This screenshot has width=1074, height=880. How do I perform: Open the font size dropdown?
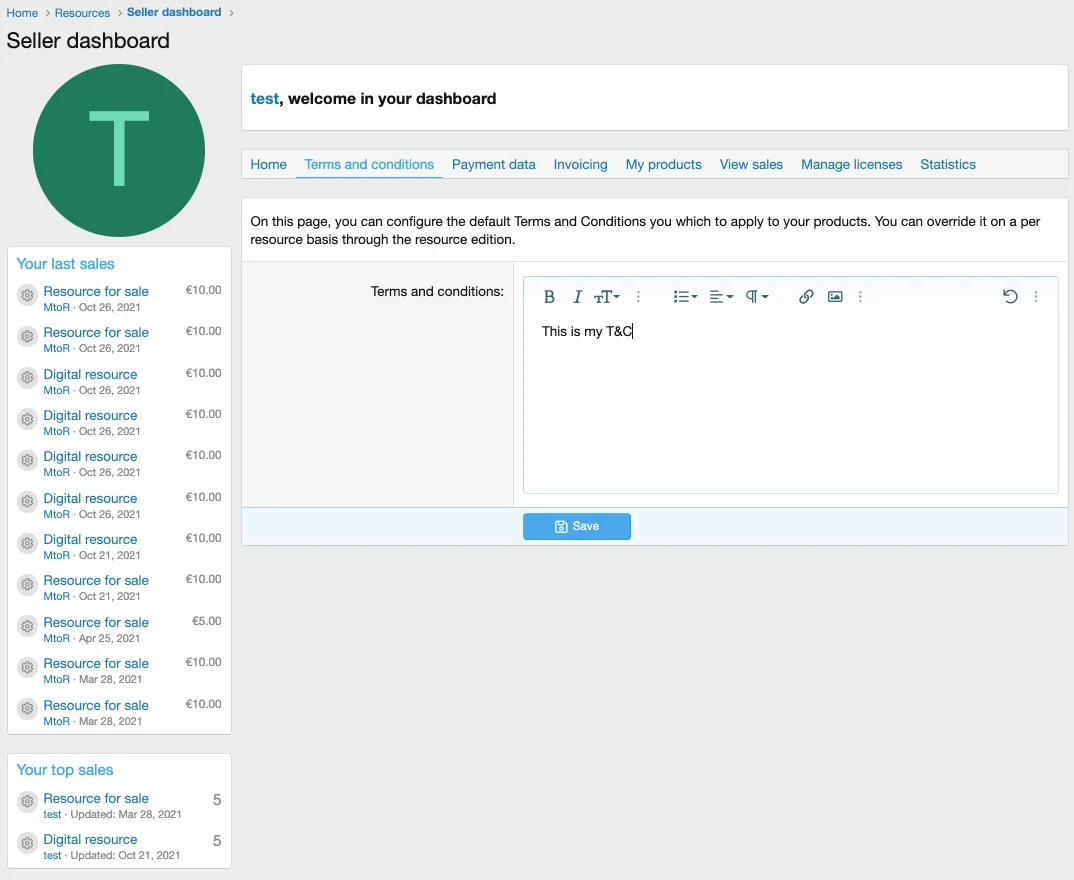click(606, 297)
